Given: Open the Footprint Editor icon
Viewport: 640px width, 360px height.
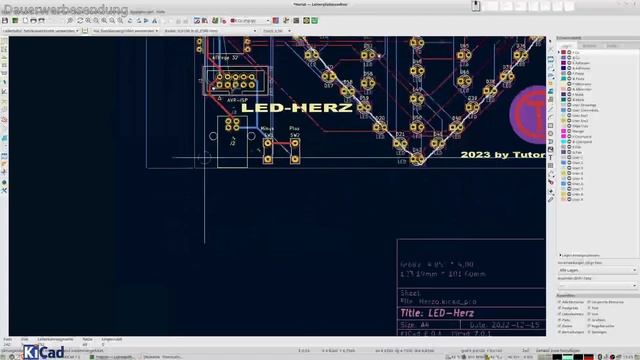Looking at the screenshot, I should 197,20.
